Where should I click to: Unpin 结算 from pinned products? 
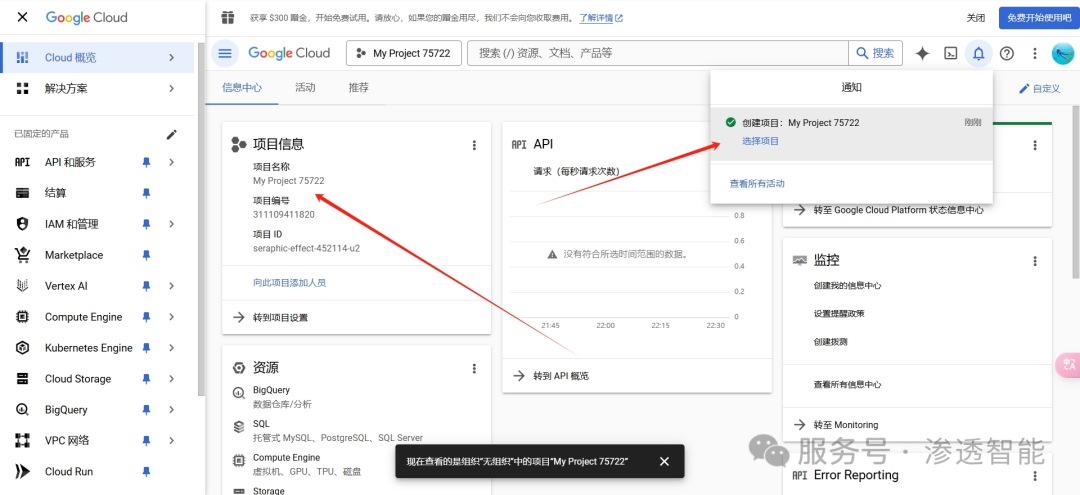(146, 193)
